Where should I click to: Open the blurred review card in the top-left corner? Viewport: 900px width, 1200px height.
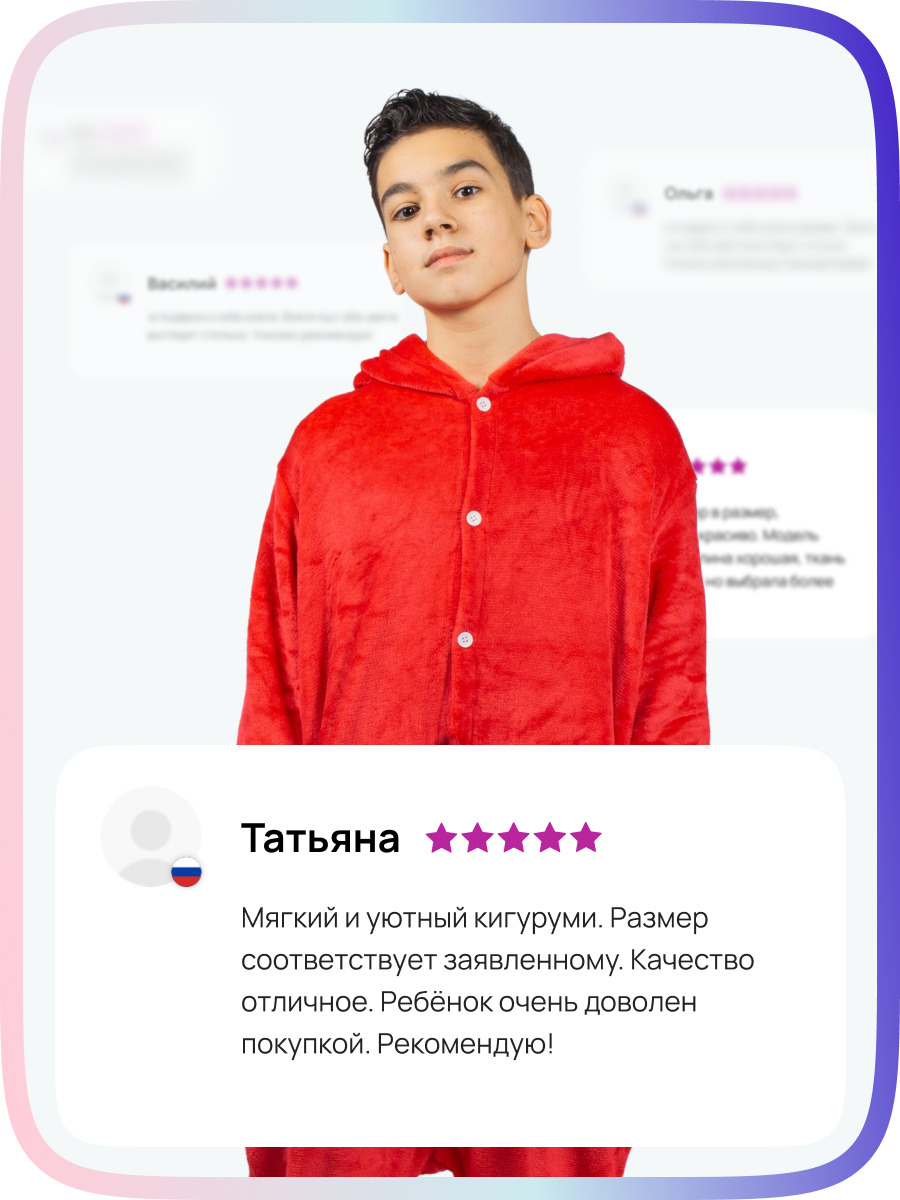(122, 148)
